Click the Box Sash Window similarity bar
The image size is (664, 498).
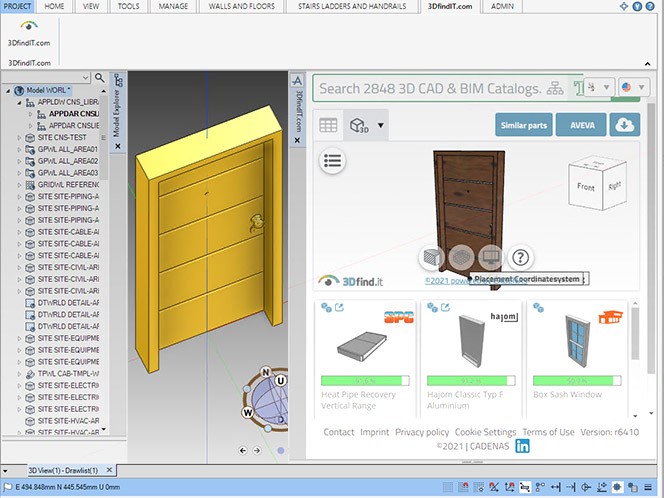click(577, 381)
